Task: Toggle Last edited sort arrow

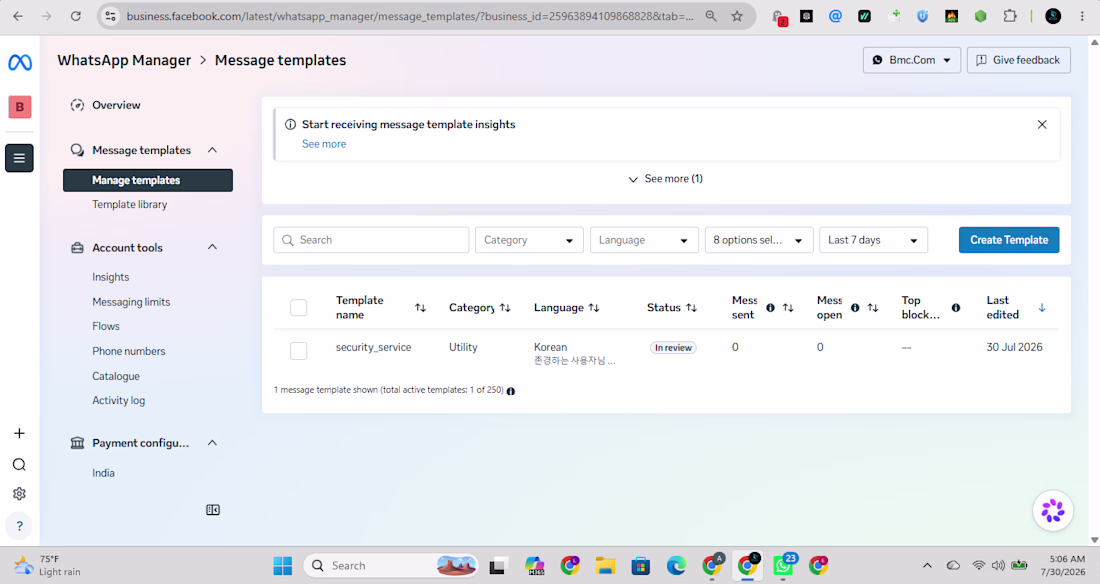Action: [x=1042, y=307]
